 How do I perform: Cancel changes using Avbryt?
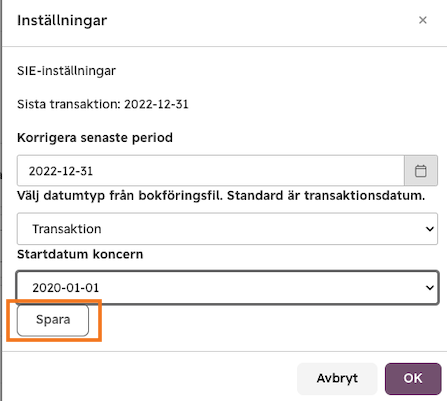pos(337,378)
